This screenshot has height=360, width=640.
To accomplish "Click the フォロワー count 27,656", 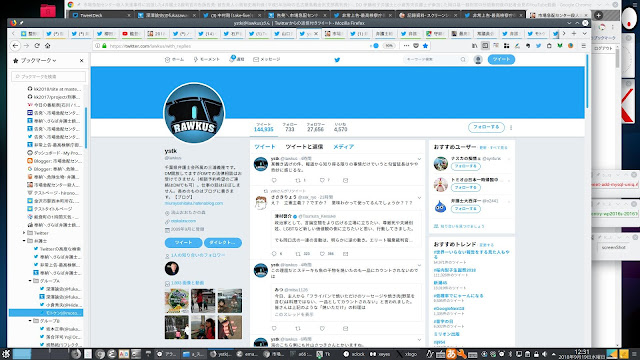I will tap(315, 127).
